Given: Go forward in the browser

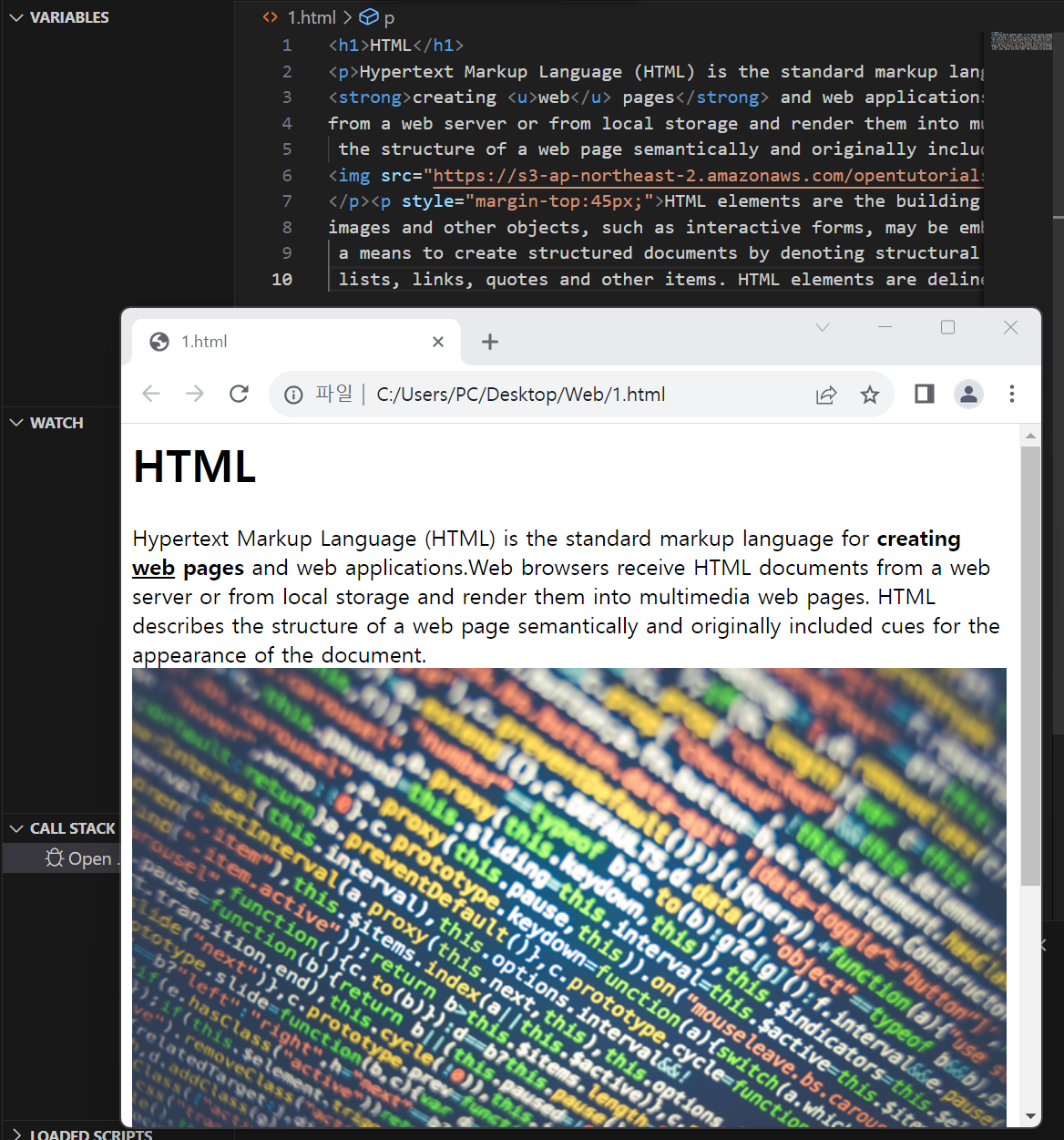Looking at the screenshot, I should click(195, 394).
